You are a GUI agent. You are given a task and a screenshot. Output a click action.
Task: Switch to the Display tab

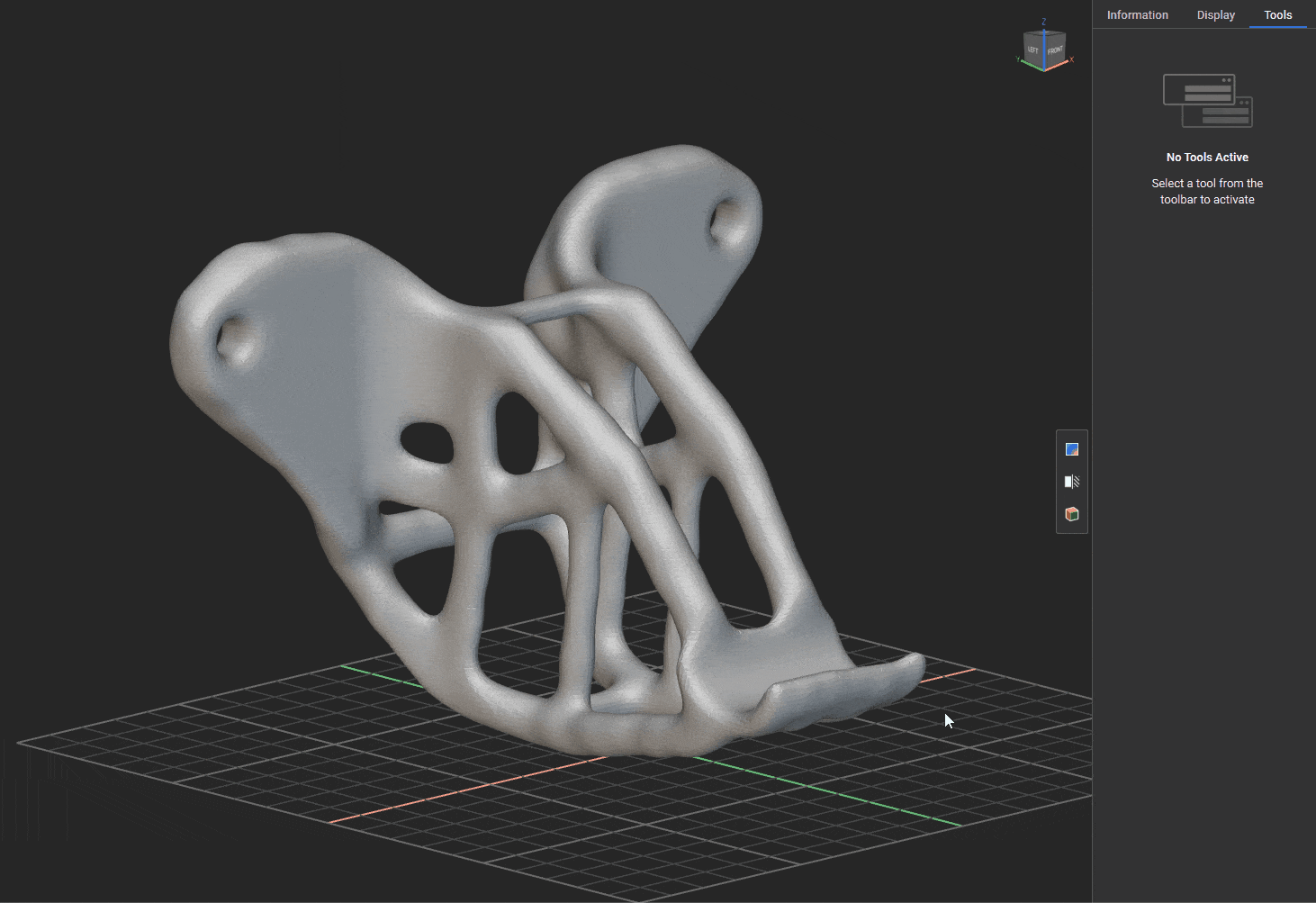tap(1215, 15)
